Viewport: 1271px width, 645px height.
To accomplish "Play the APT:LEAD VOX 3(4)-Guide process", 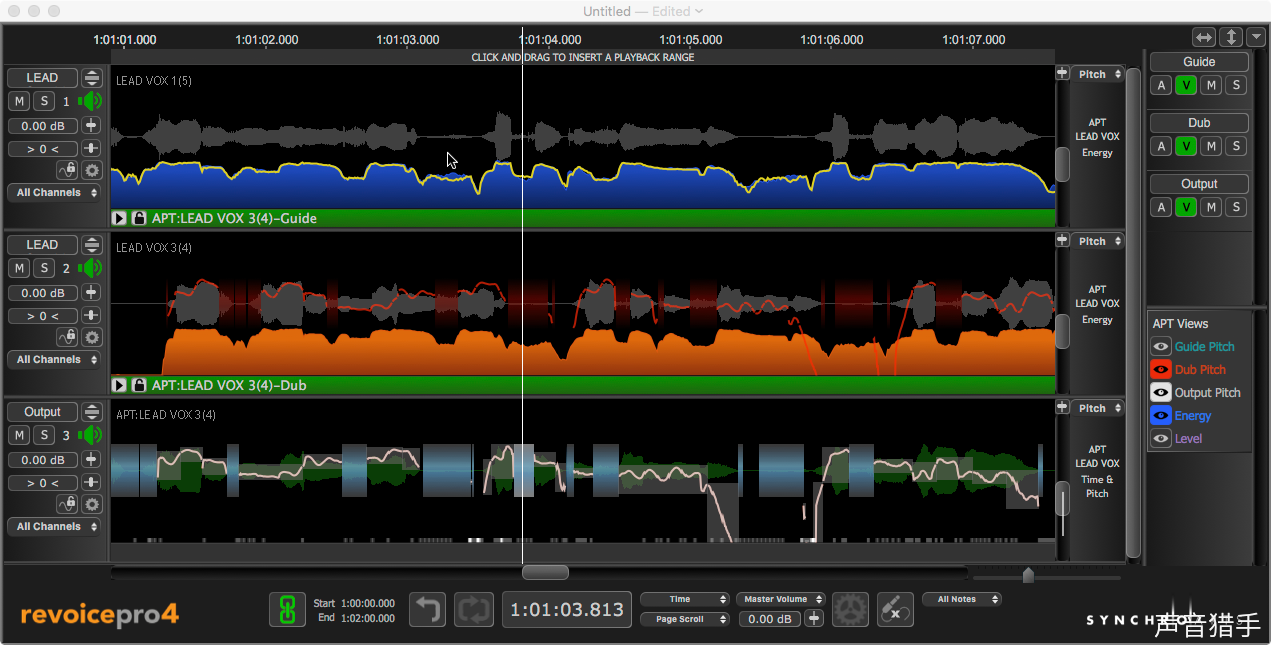I will pyautogui.click(x=120, y=218).
